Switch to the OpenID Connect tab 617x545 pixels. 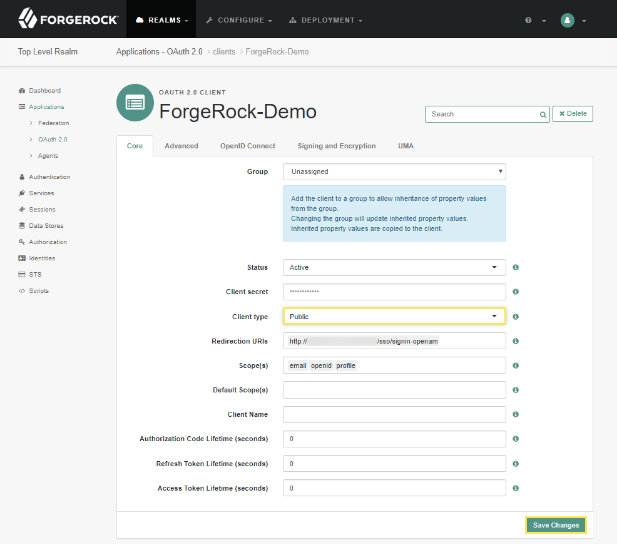pyautogui.click(x=247, y=146)
